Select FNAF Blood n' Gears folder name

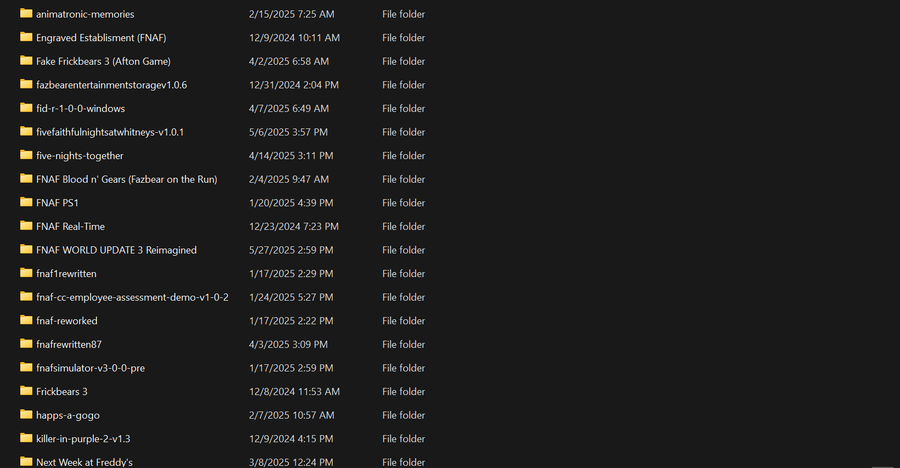coord(126,179)
